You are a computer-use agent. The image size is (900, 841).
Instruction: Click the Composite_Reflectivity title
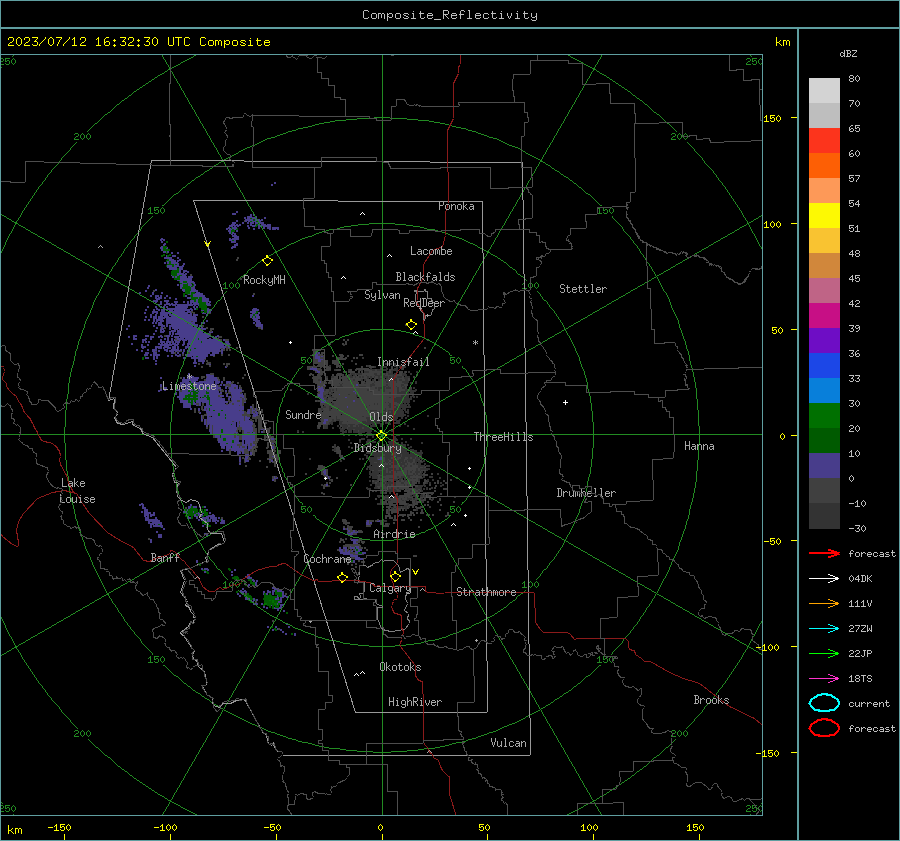click(x=449, y=15)
